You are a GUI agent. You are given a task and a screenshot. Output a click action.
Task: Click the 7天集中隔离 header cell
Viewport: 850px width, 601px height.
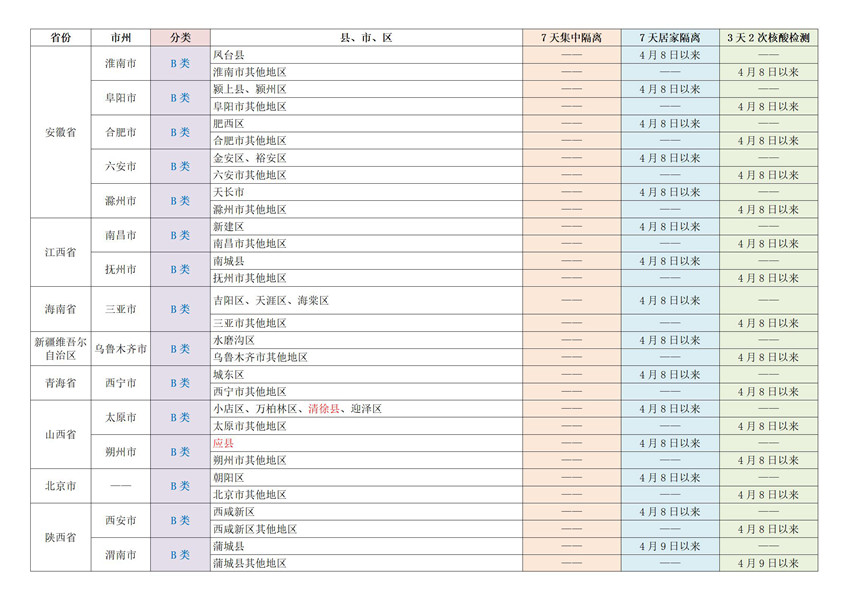[x=571, y=38]
